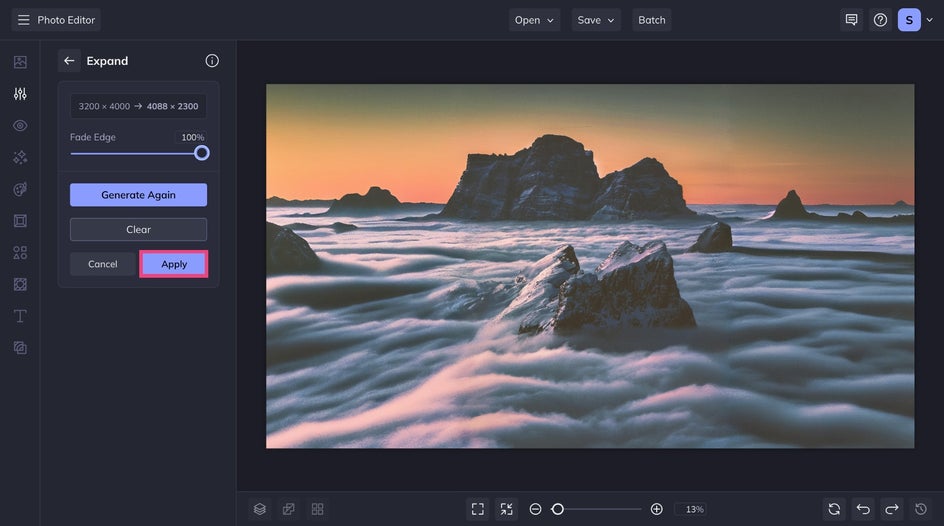Viewport: 944px width, 526px height.
Task: Open the help question mark icon
Action: pyautogui.click(x=880, y=20)
